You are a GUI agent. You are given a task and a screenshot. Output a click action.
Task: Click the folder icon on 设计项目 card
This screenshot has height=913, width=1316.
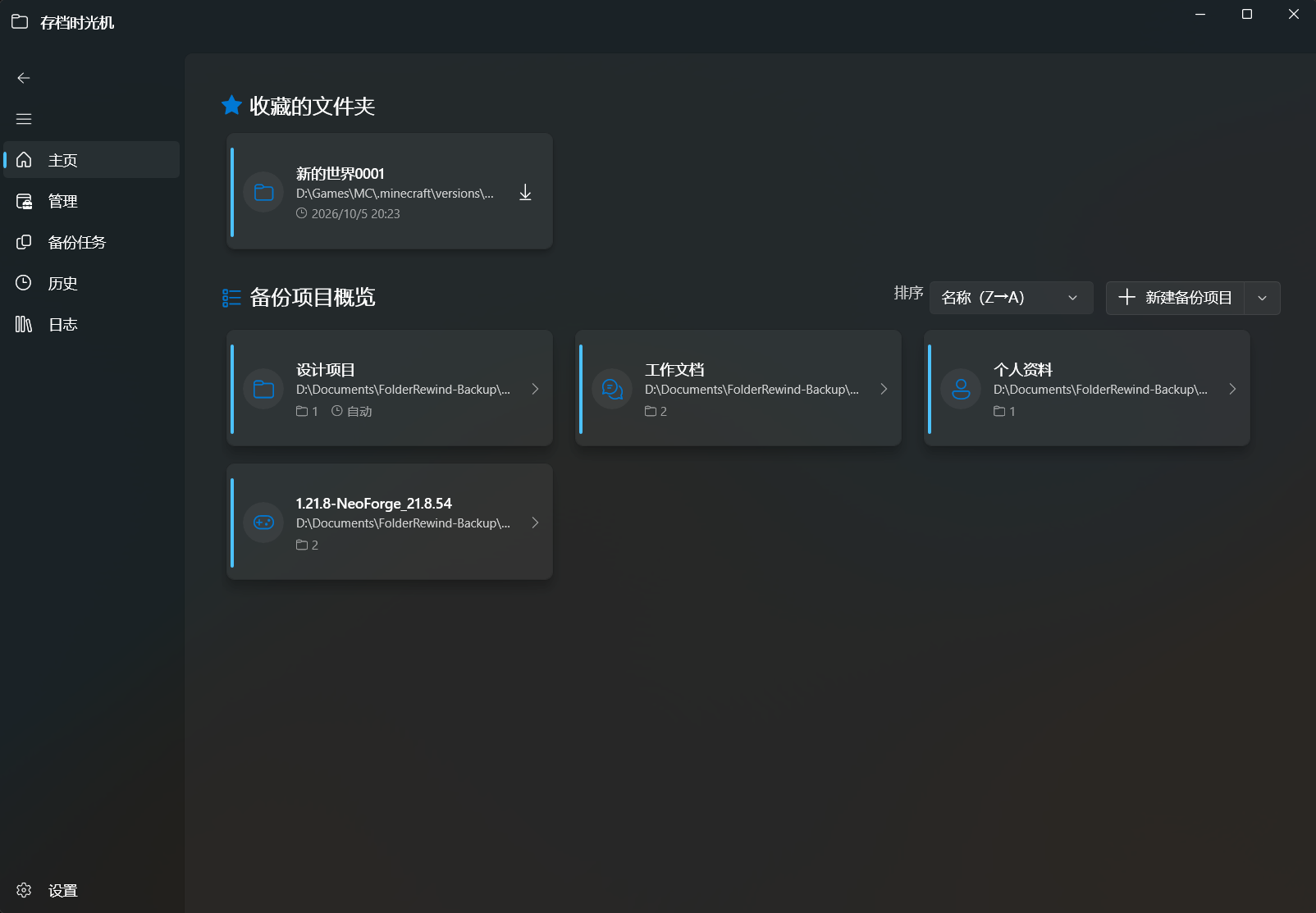click(264, 389)
